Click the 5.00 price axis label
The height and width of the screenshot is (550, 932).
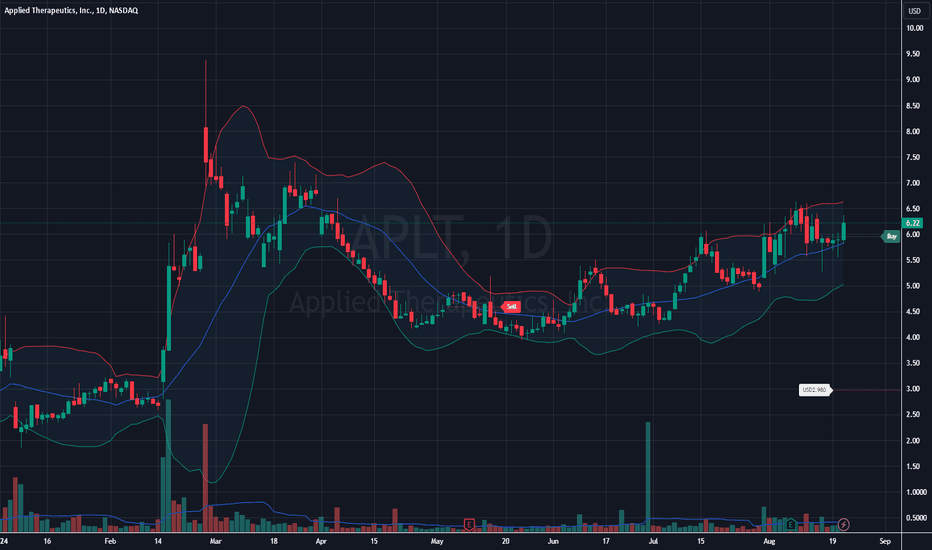coord(912,286)
